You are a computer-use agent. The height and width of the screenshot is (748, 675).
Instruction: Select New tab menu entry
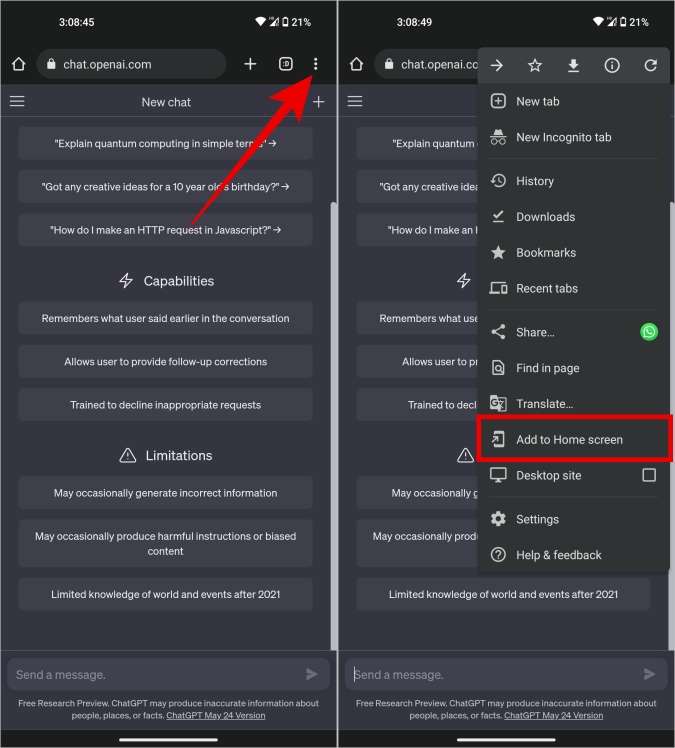[573, 101]
